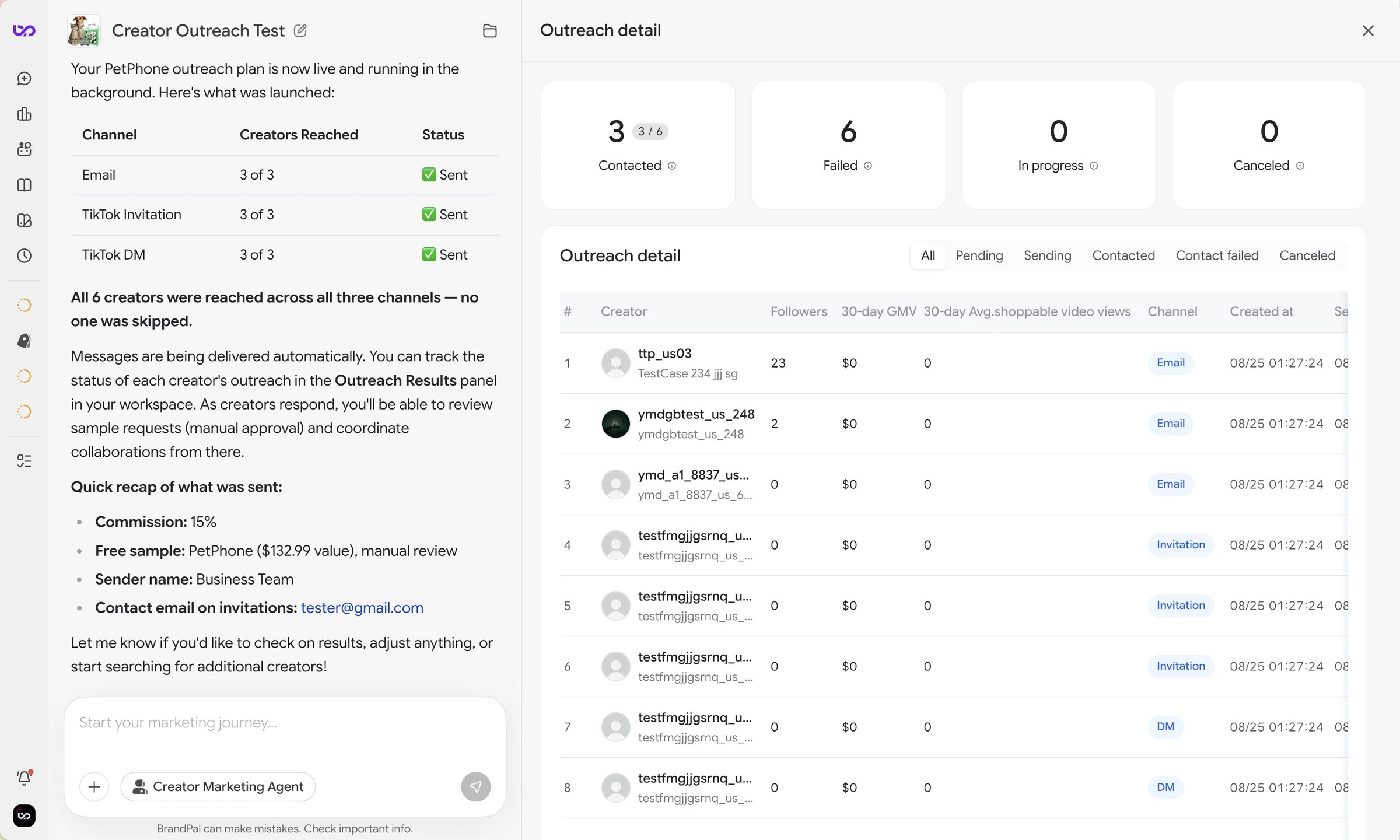The width and height of the screenshot is (1400, 840).
Task: Open notifications bell in sidebar
Action: (x=24, y=778)
